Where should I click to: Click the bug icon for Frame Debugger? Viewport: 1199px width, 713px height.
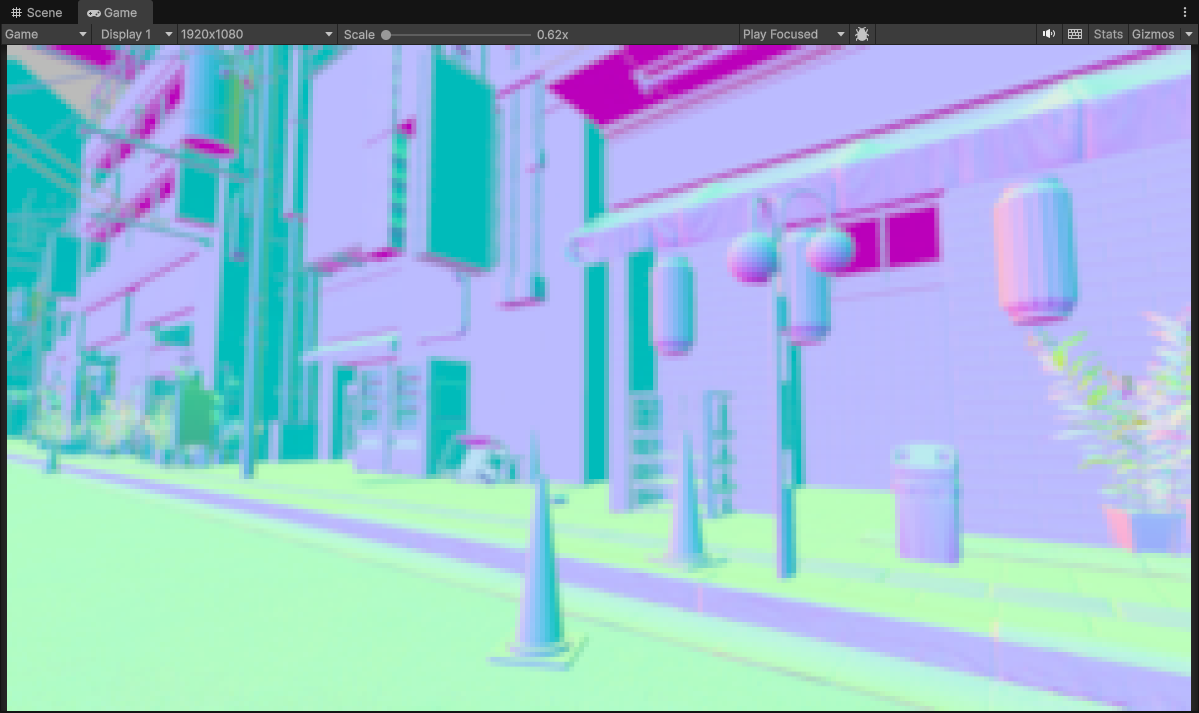pos(862,34)
